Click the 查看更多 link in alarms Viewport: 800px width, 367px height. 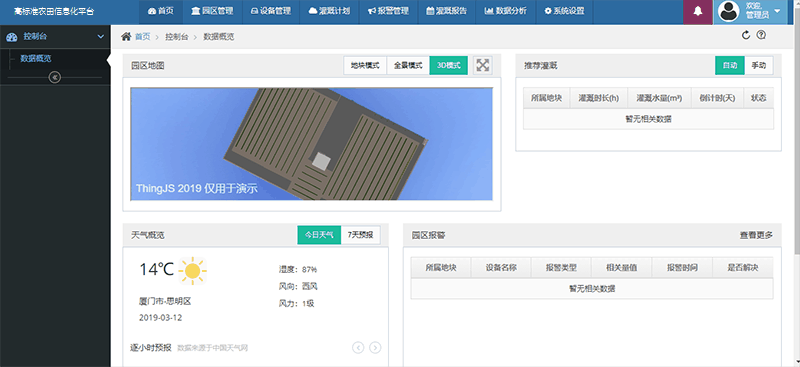(757, 235)
